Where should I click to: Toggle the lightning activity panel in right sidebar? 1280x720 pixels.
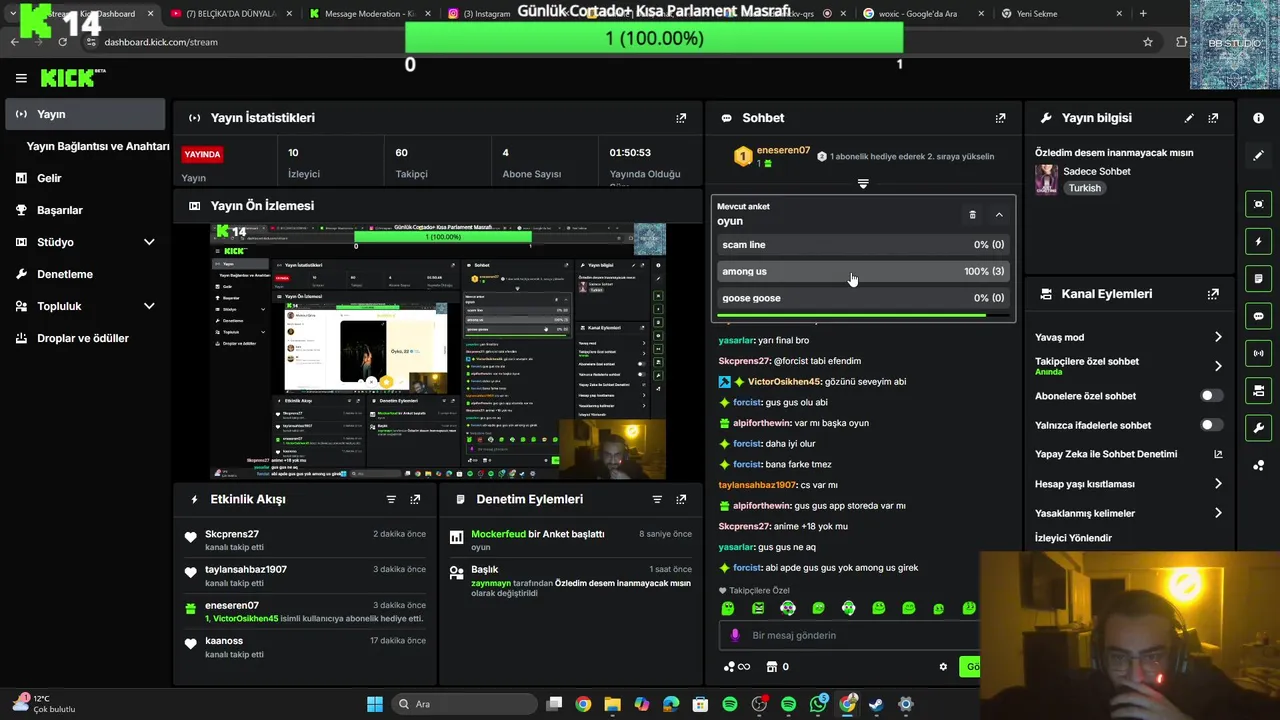click(x=1258, y=241)
